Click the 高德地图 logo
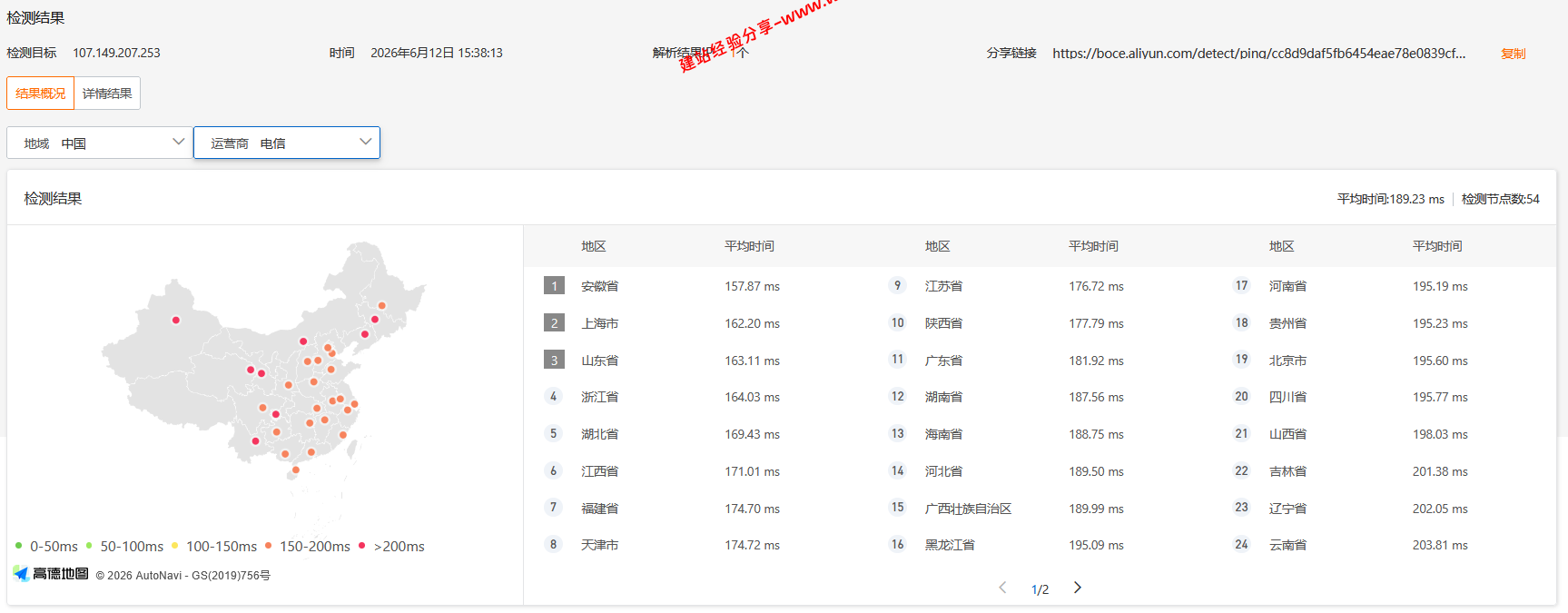This screenshot has height=613, width=1568. pyautogui.click(x=51, y=573)
